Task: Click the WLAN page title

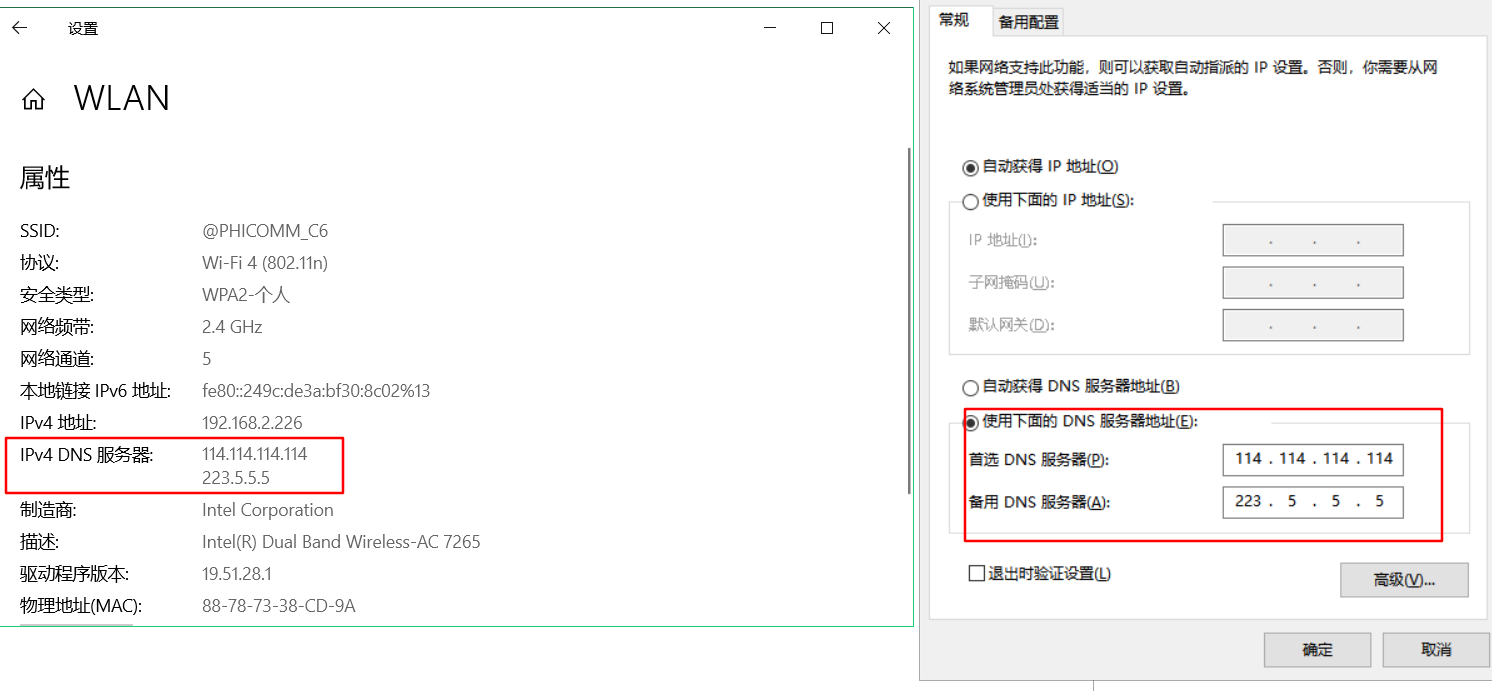Action: point(122,98)
